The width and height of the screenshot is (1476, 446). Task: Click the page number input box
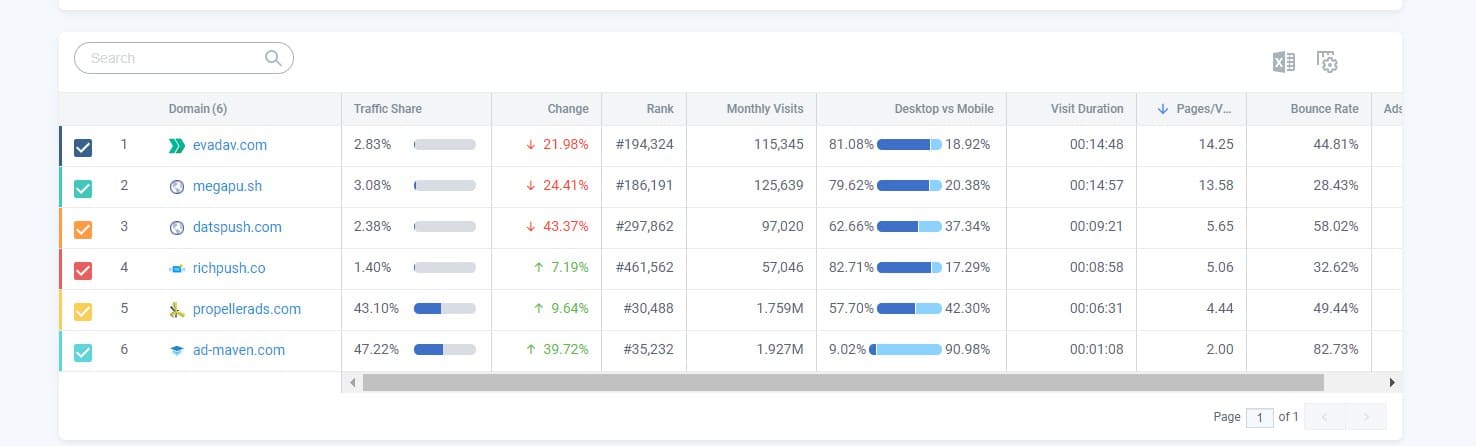[x=1260, y=417]
